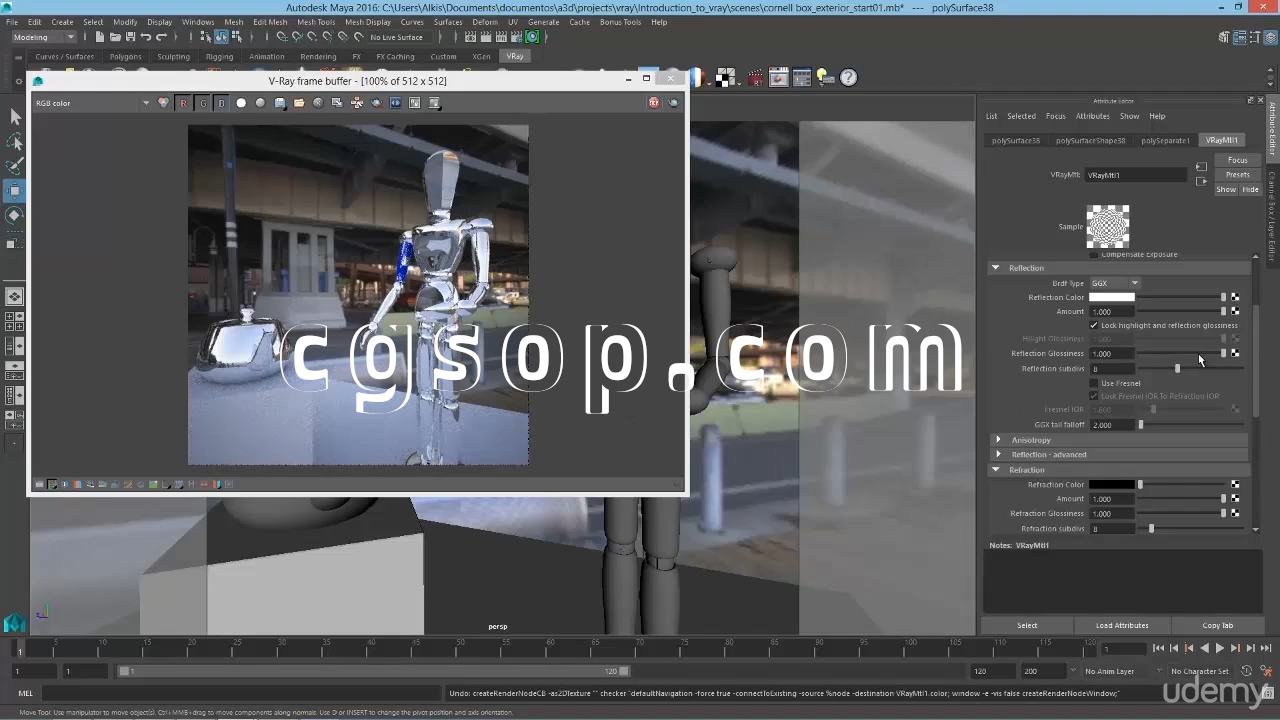Switch to the polySurfaceShape38 tab
This screenshot has width=1280, height=720.
1090,141
